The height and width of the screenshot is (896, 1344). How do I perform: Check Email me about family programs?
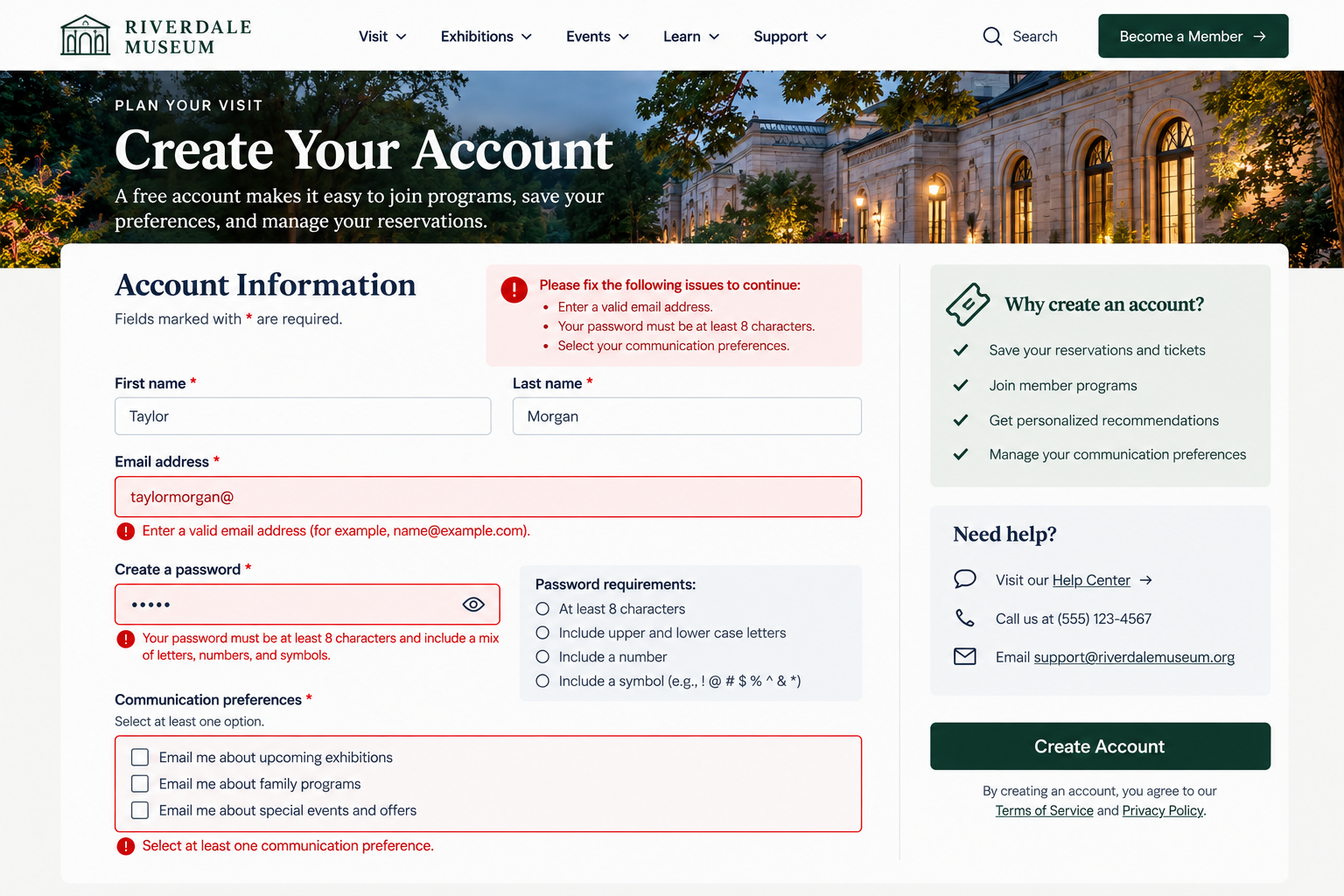point(140,783)
